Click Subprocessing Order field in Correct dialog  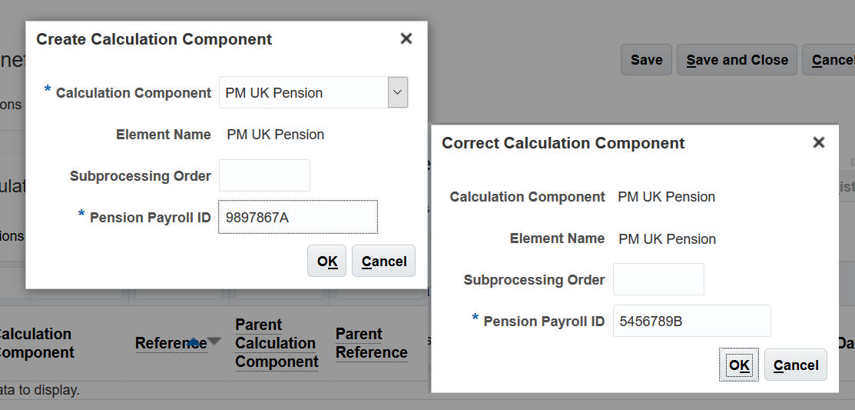point(659,279)
